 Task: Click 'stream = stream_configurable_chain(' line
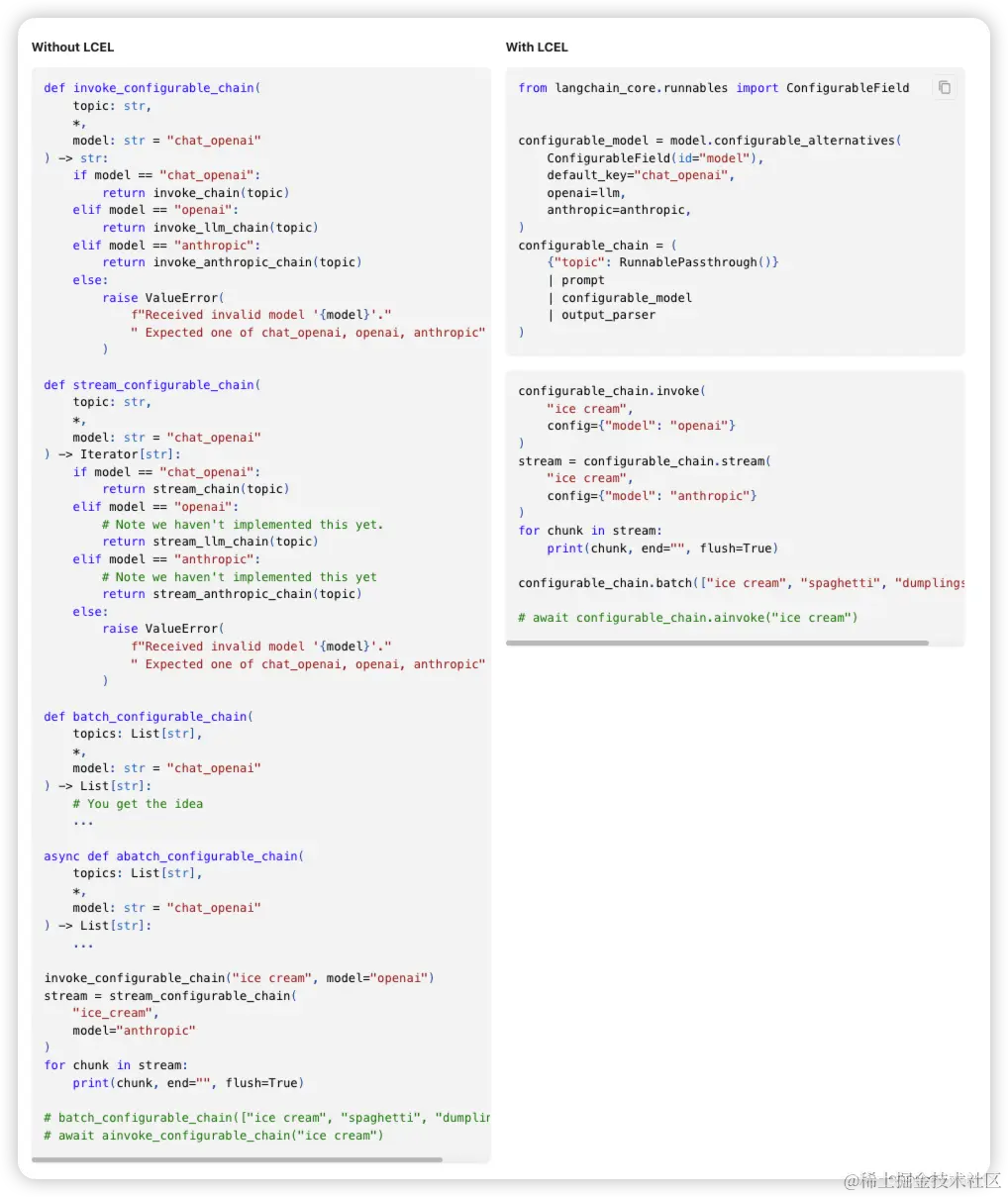(x=170, y=996)
